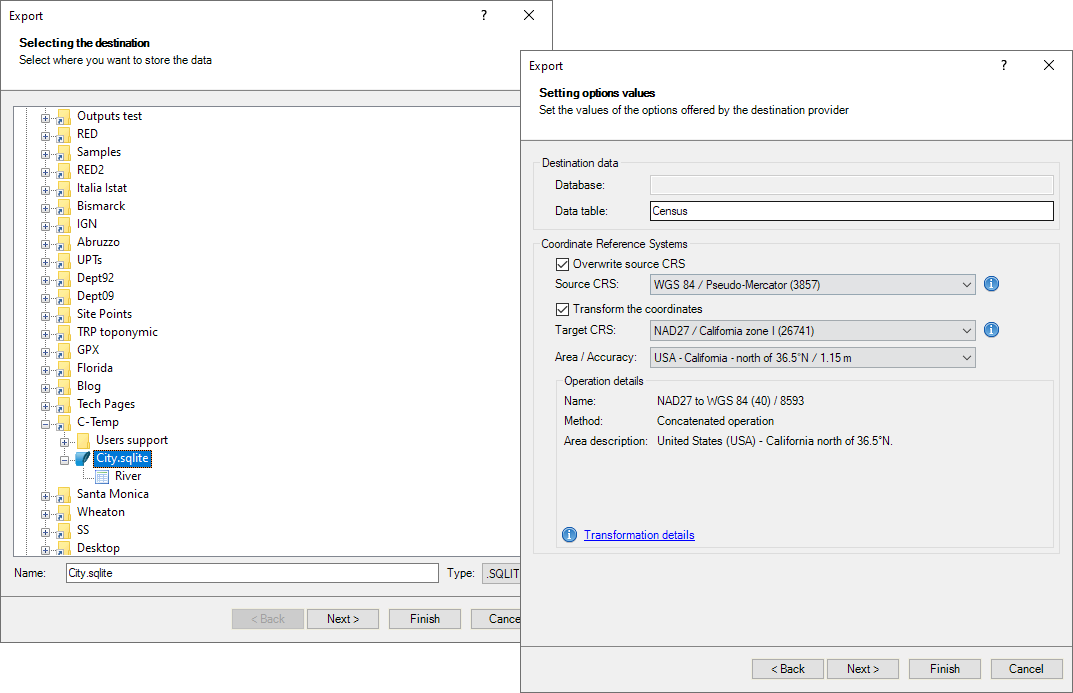Collapse the C-Temp tree node
This screenshot has height=693, width=1073.
pos(45,422)
